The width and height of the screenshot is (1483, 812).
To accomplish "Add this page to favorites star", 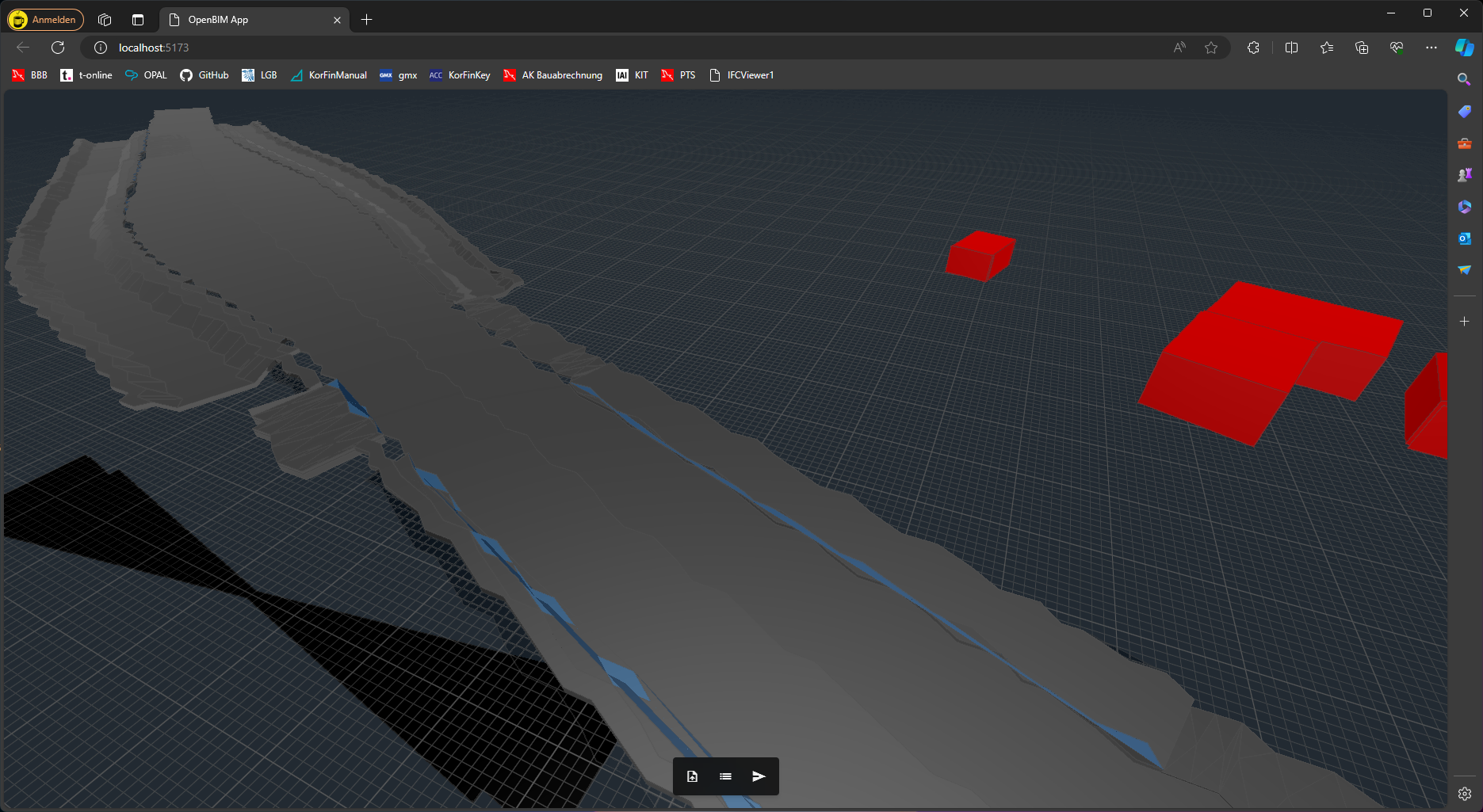I will pyautogui.click(x=1211, y=48).
